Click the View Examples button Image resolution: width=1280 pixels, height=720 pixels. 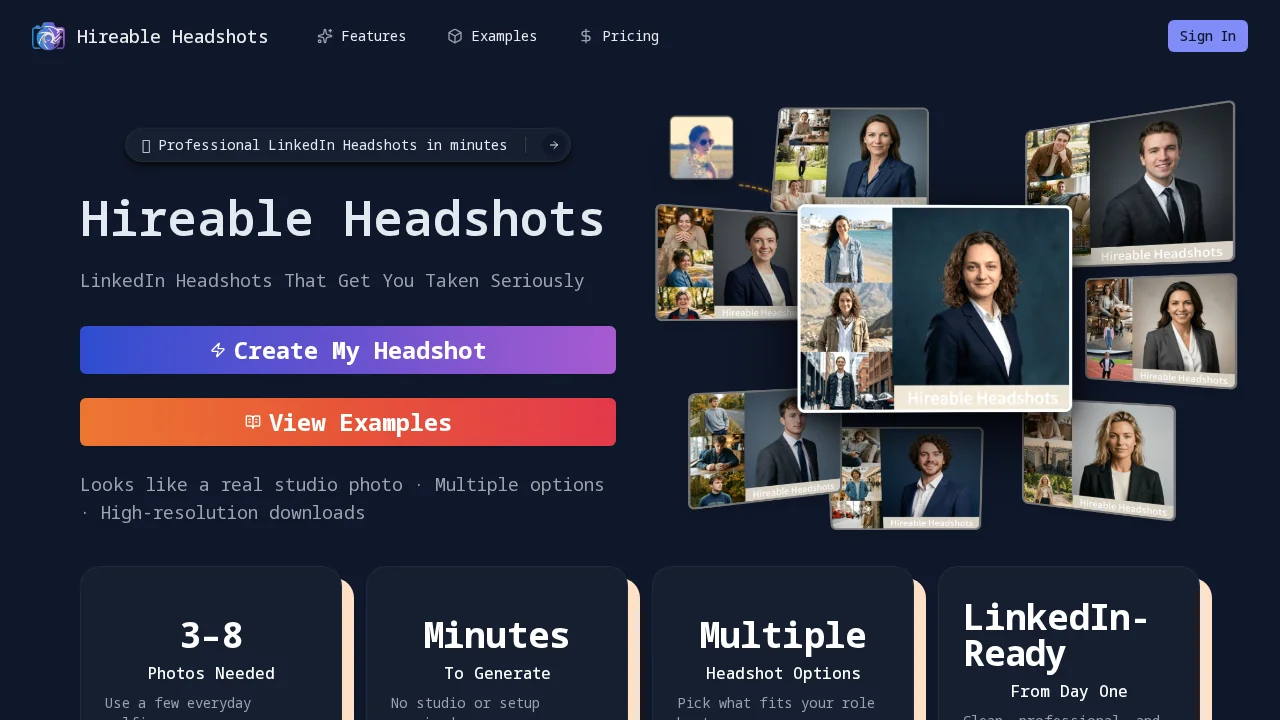(348, 422)
